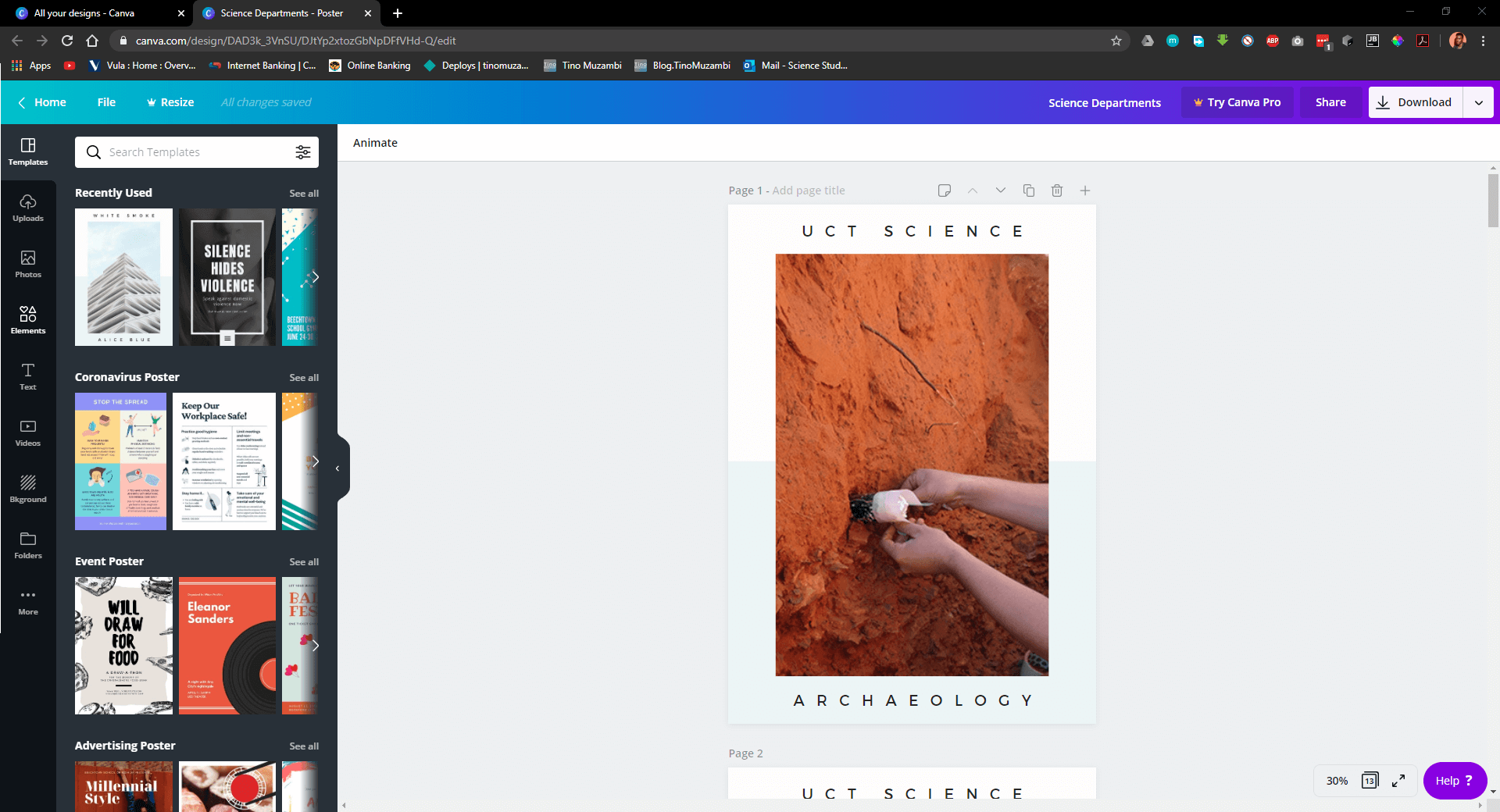Select the Silence Hides Violence template

tap(227, 277)
